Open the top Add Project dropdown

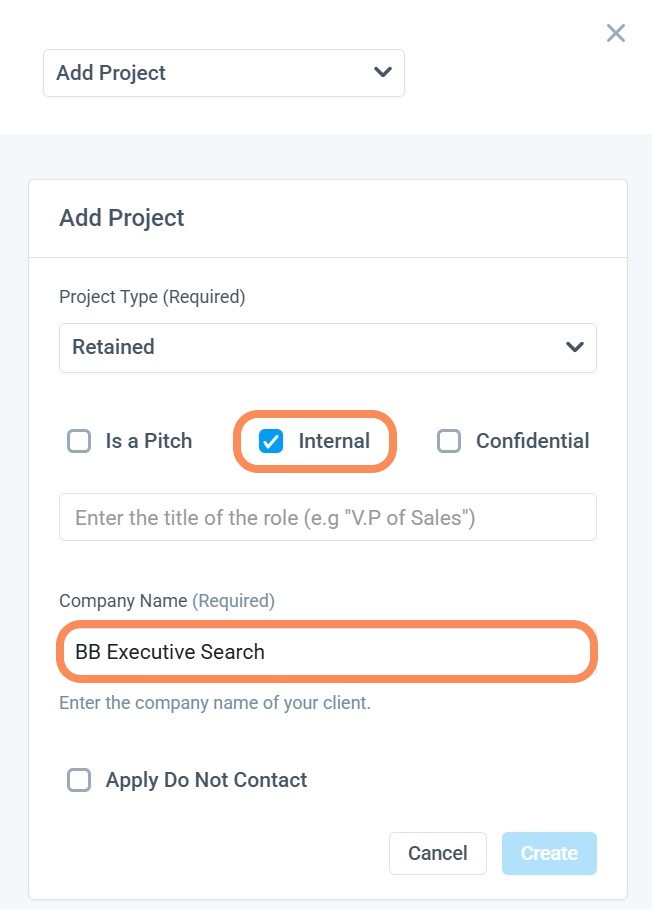point(223,73)
